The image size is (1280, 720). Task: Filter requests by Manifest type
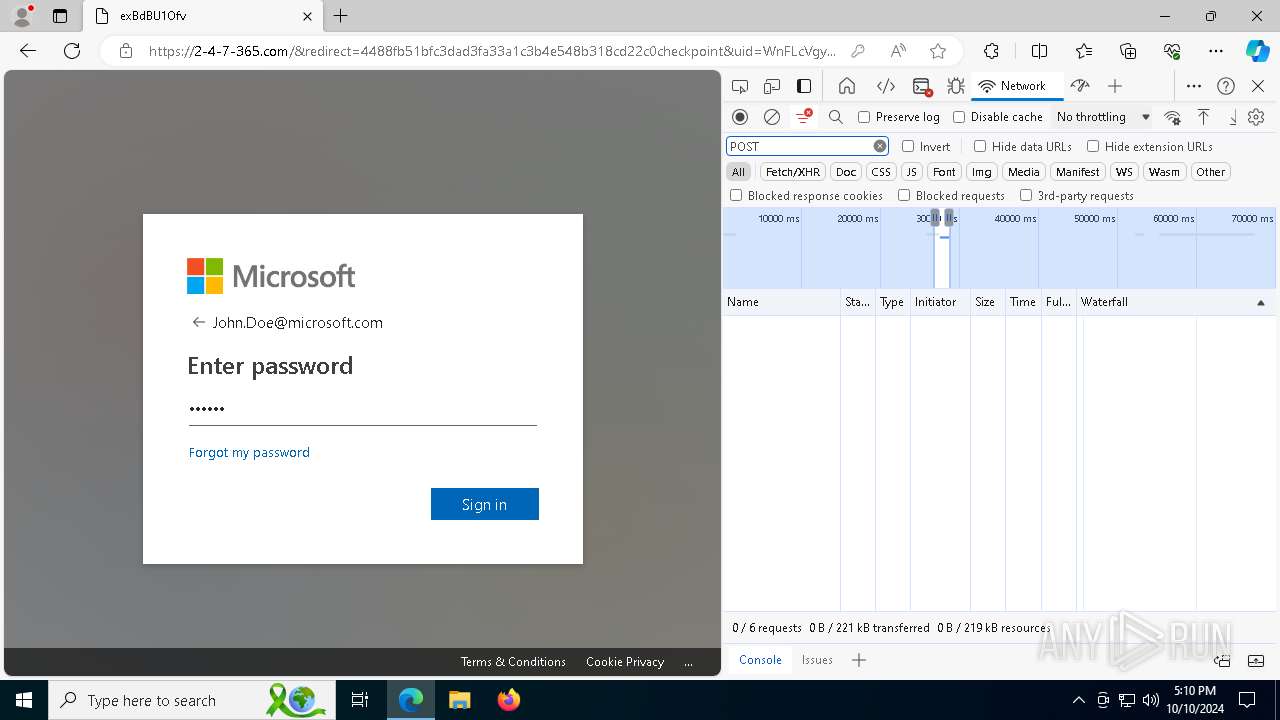point(1078,172)
